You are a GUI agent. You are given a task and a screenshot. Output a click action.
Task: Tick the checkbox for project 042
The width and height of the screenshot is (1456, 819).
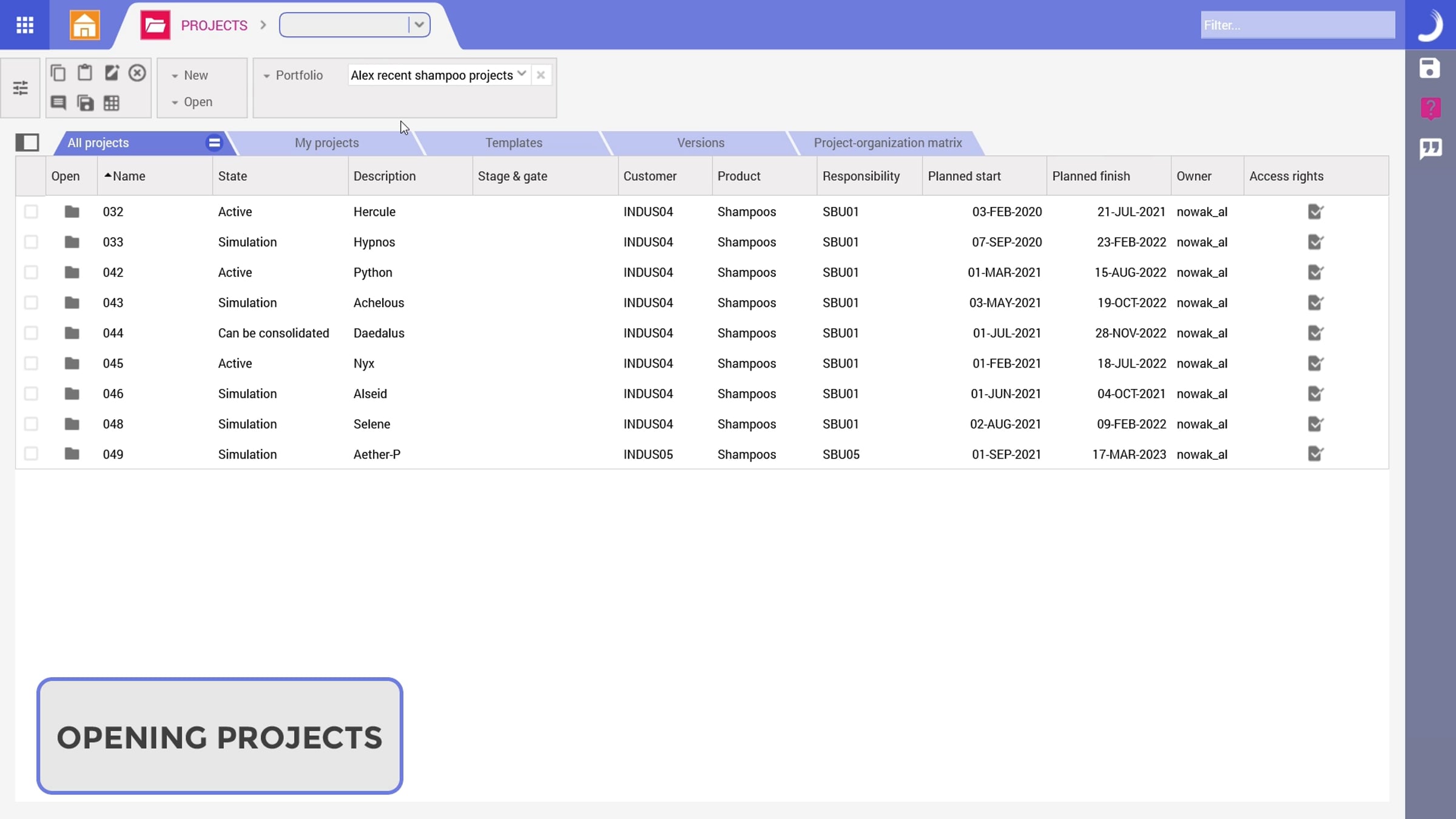[x=31, y=272]
